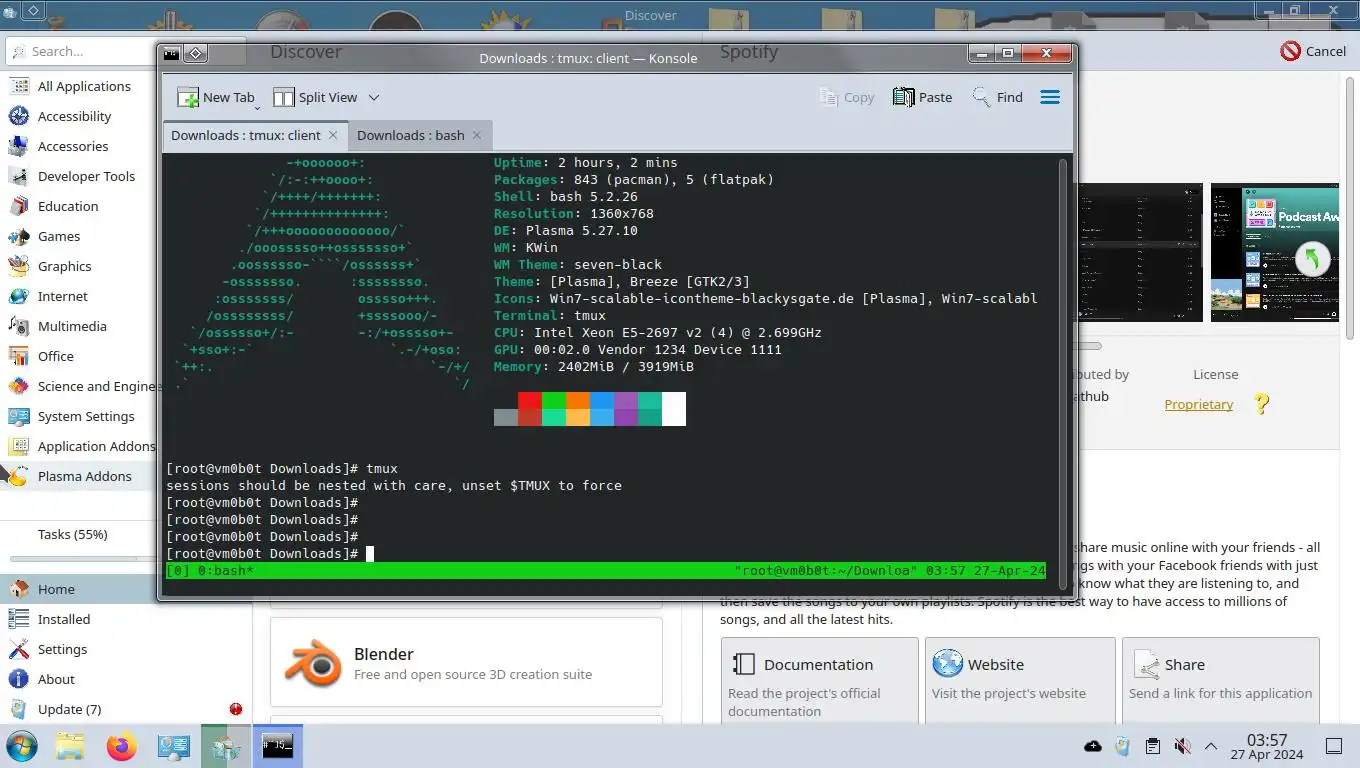1360x768 pixels.
Task: Select the Accessibility category icon
Action: point(19,116)
